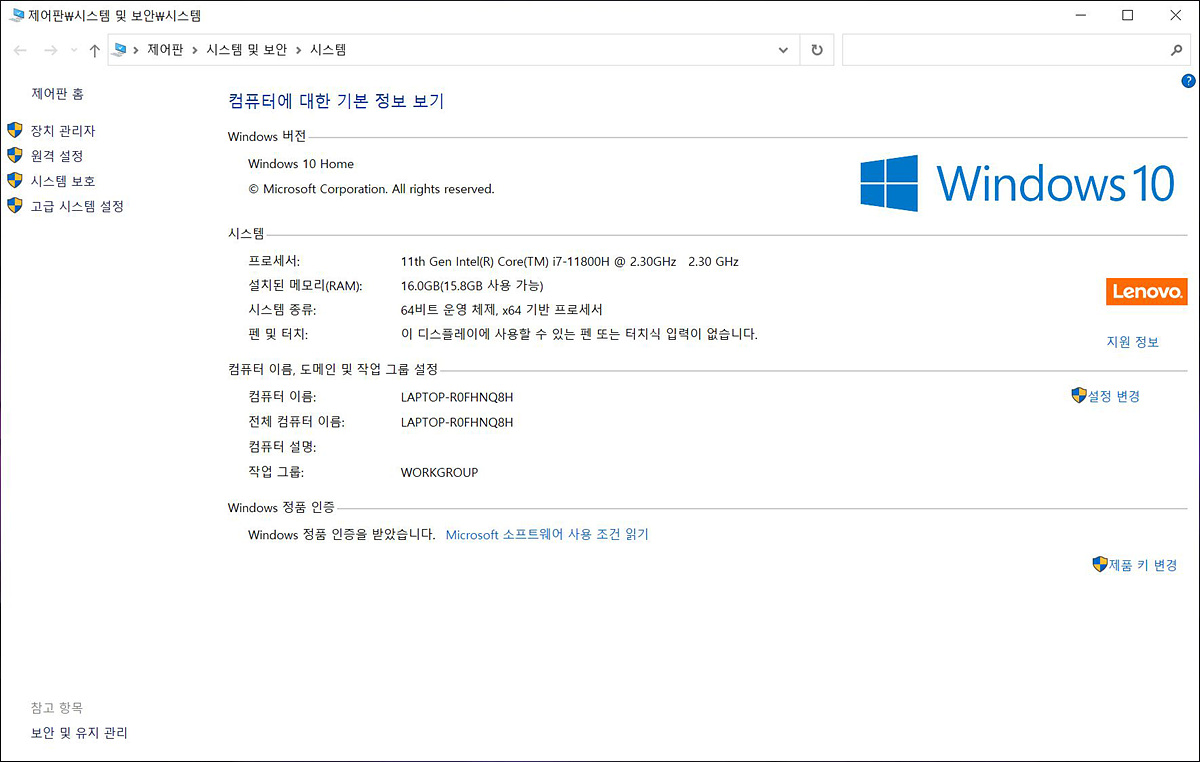
Task: Click the 64비트 운영 체제 system type value
Action: click(x=501, y=310)
